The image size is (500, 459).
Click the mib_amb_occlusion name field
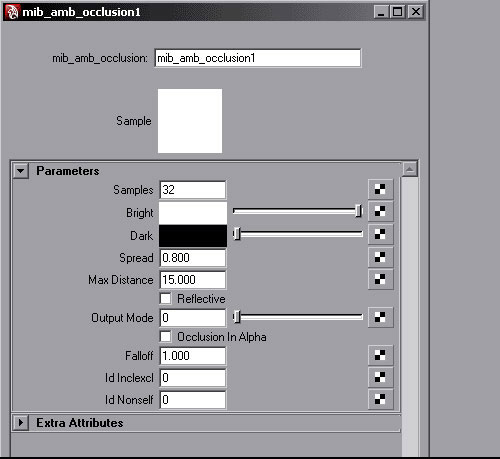[x=258, y=58]
